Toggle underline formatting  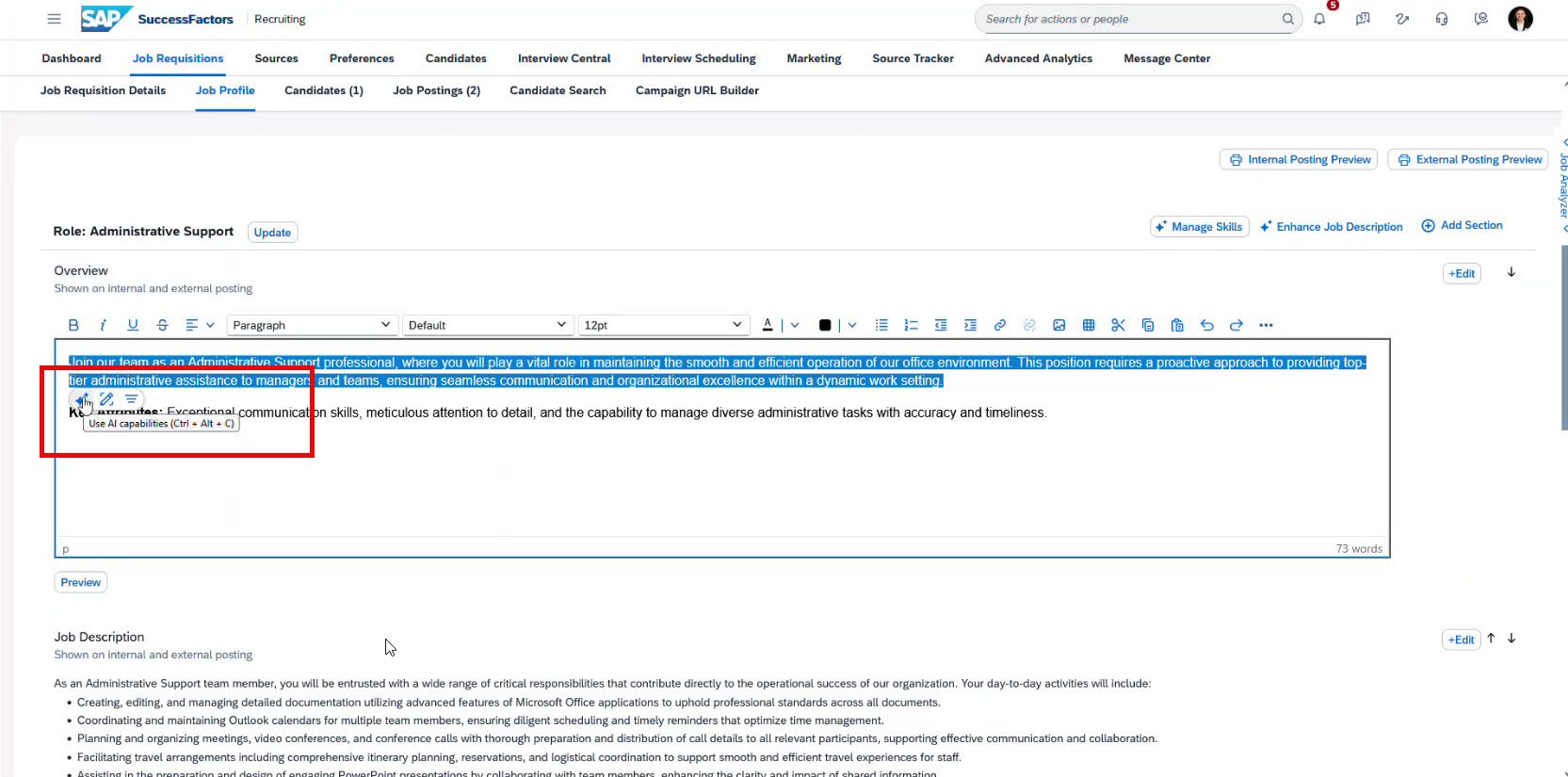133,325
